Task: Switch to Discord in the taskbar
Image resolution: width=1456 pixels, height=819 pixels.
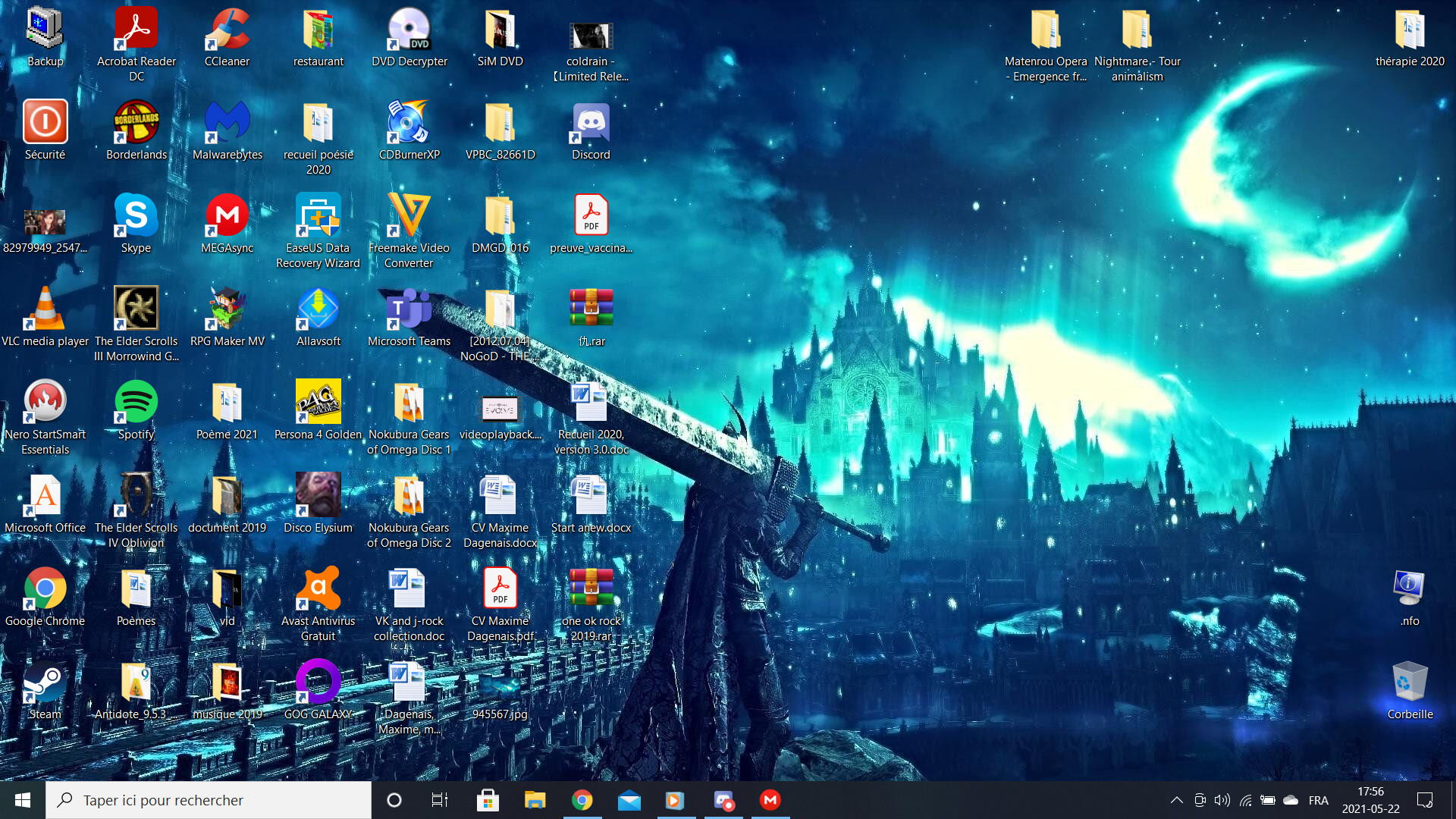Action: 723,800
